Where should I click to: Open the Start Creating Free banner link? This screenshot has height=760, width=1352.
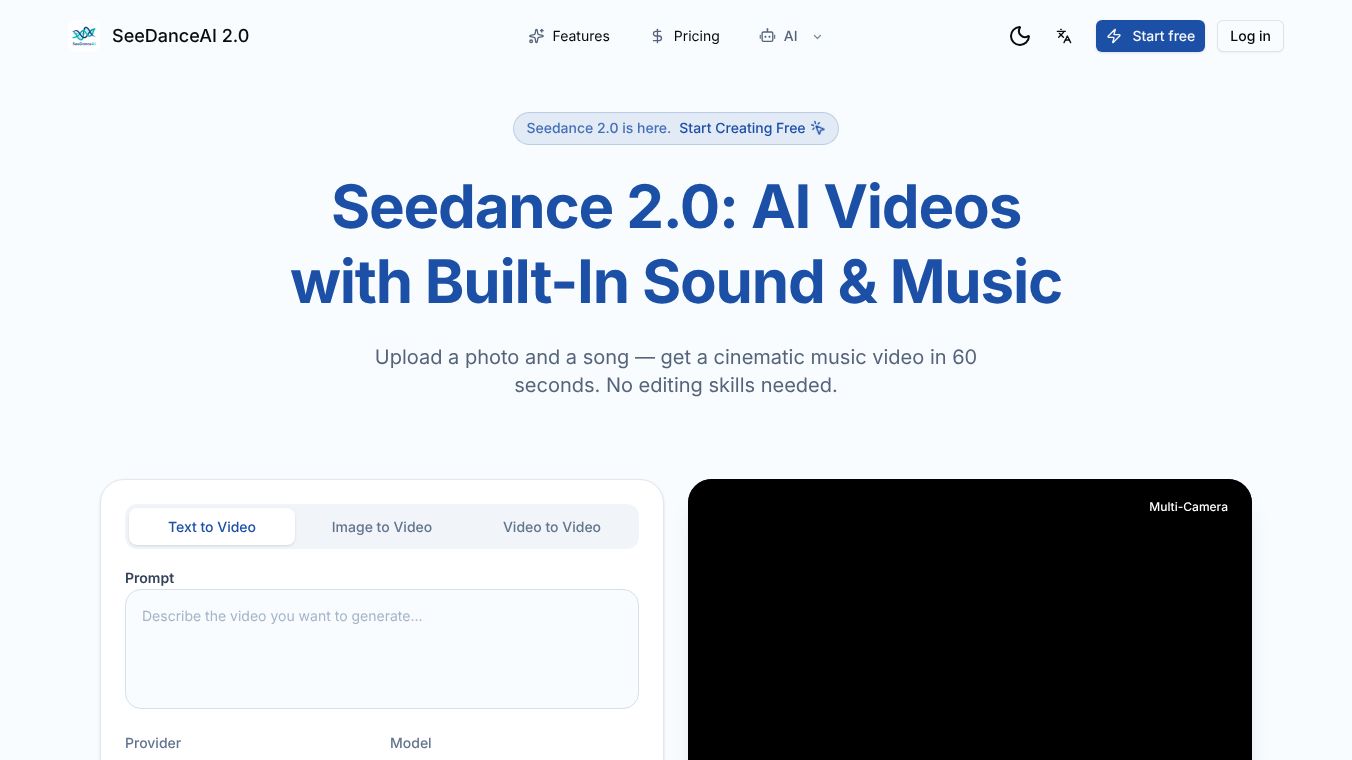coord(742,128)
